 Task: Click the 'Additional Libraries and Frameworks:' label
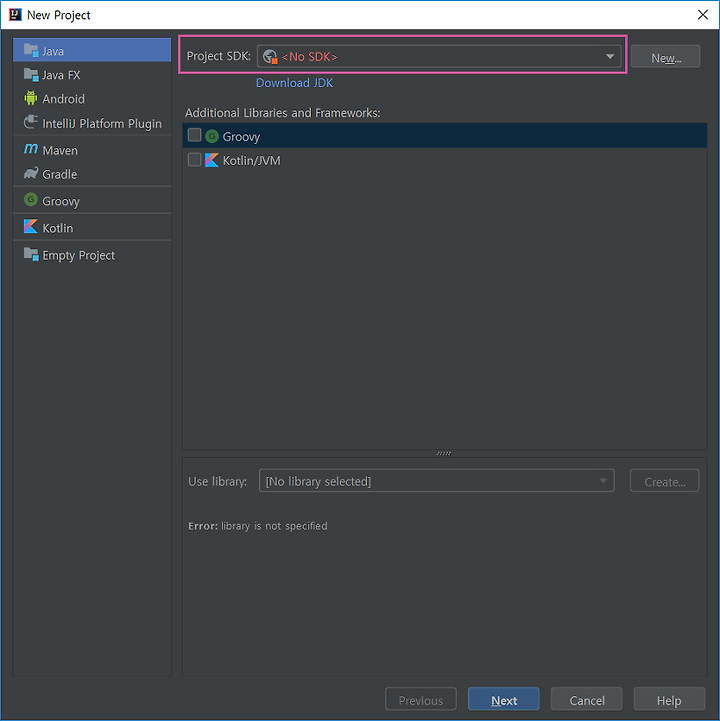pos(282,113)
